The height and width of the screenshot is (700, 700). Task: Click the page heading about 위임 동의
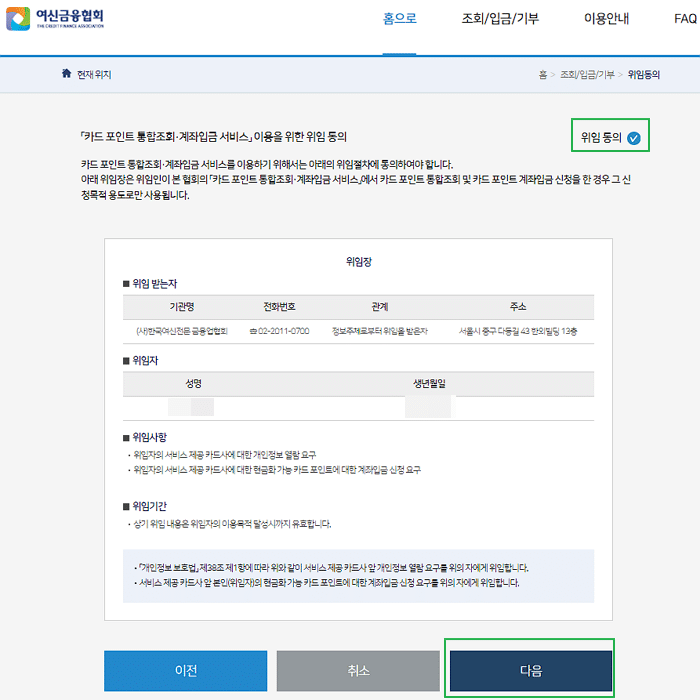[214, 137]
